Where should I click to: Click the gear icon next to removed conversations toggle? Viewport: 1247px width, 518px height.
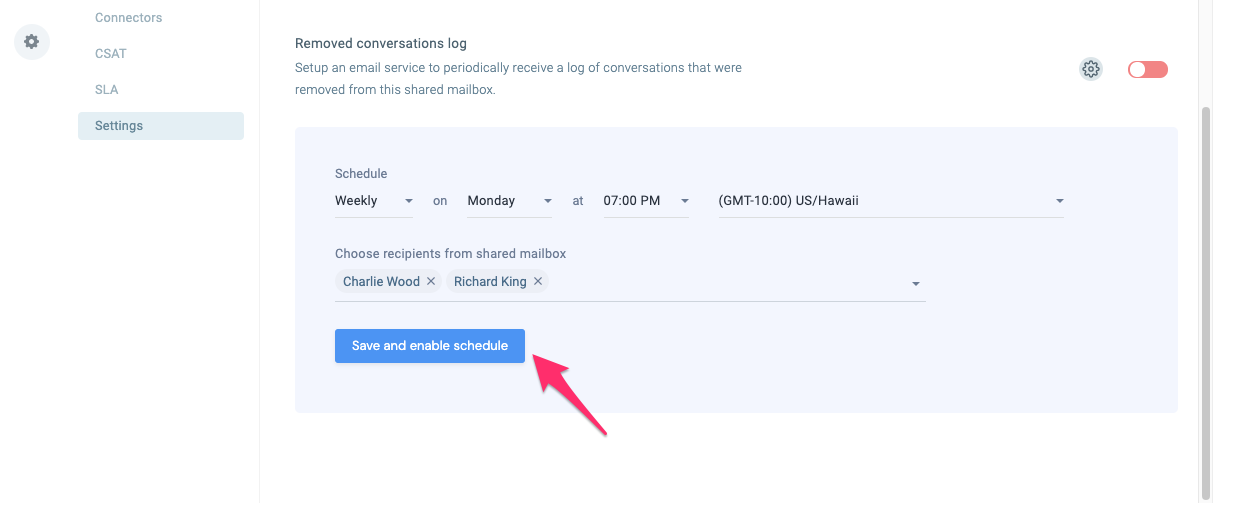click(1091, 69)
